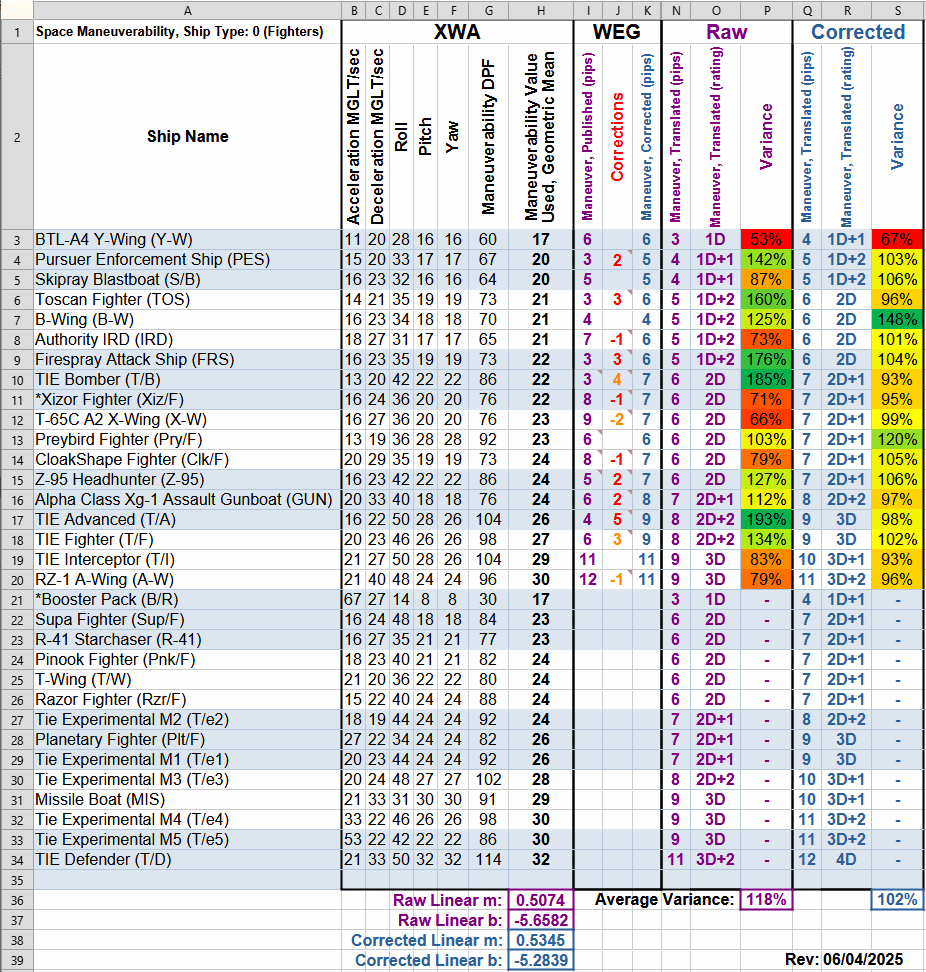This screenshot has height=972, width=926.
Task: Select column A header
Action: (x=187, y=11)
